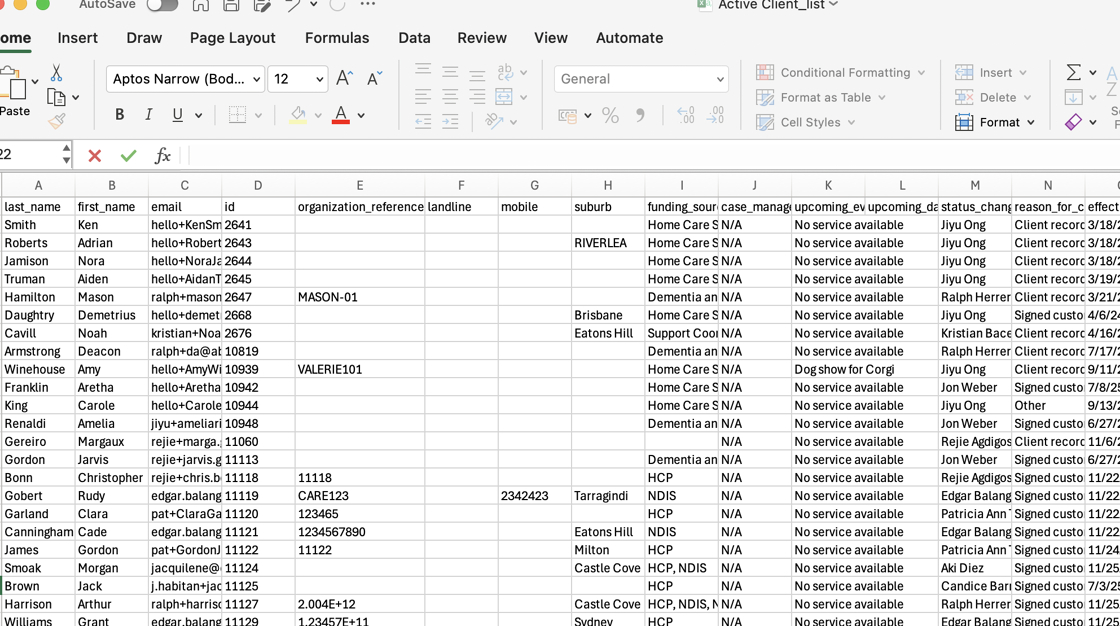Select column E header
This screenshot has width=1120, height=626.
tap(359, 185)
